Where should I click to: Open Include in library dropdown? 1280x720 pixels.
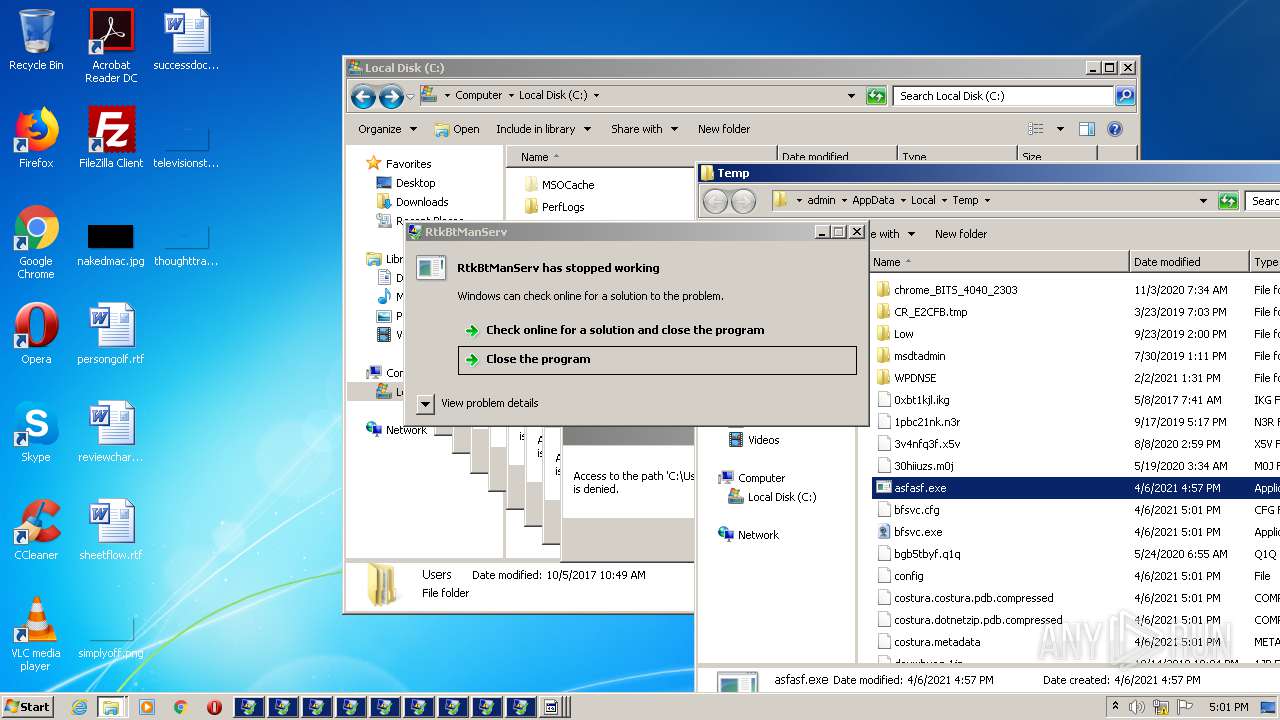tap(543, 129)
